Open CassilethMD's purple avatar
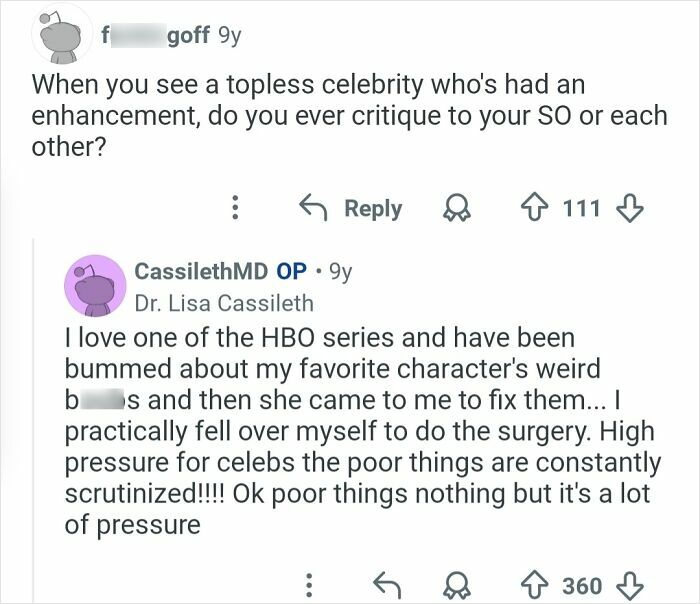Image resolution: width=700 pixels, height=604 pixels. (94, 289)
